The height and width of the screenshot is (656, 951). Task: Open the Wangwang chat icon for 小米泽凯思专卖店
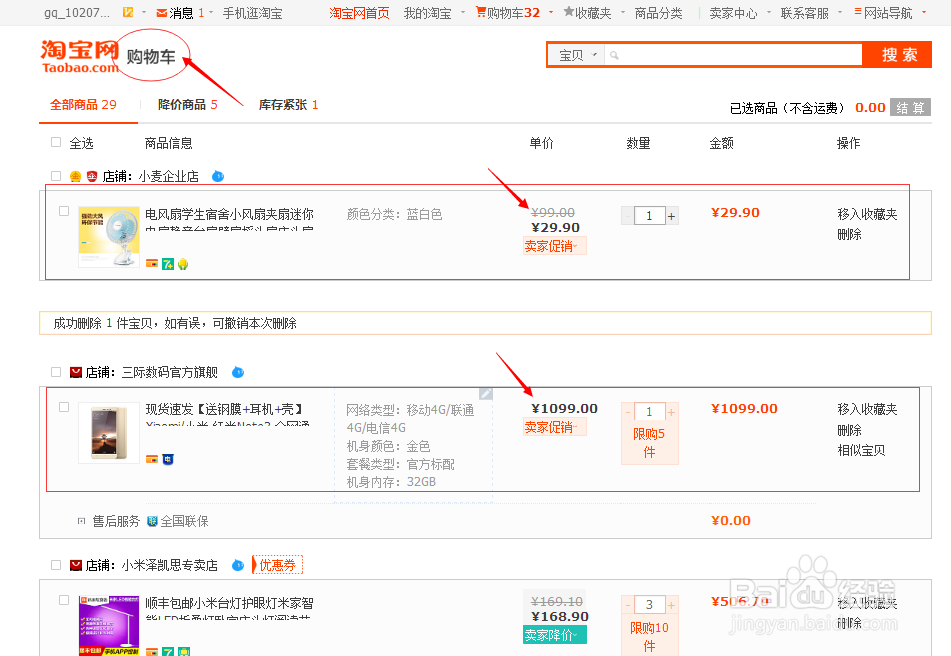[x=238, y=566]
